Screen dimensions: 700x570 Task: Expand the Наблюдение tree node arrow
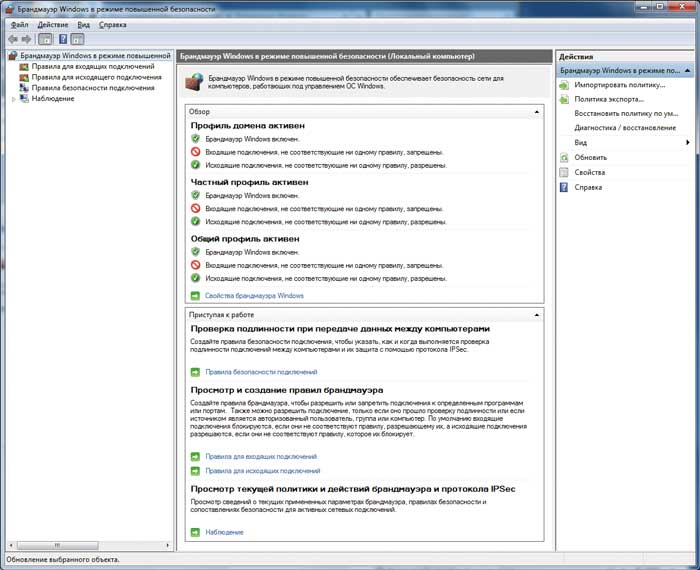(14, 99)
